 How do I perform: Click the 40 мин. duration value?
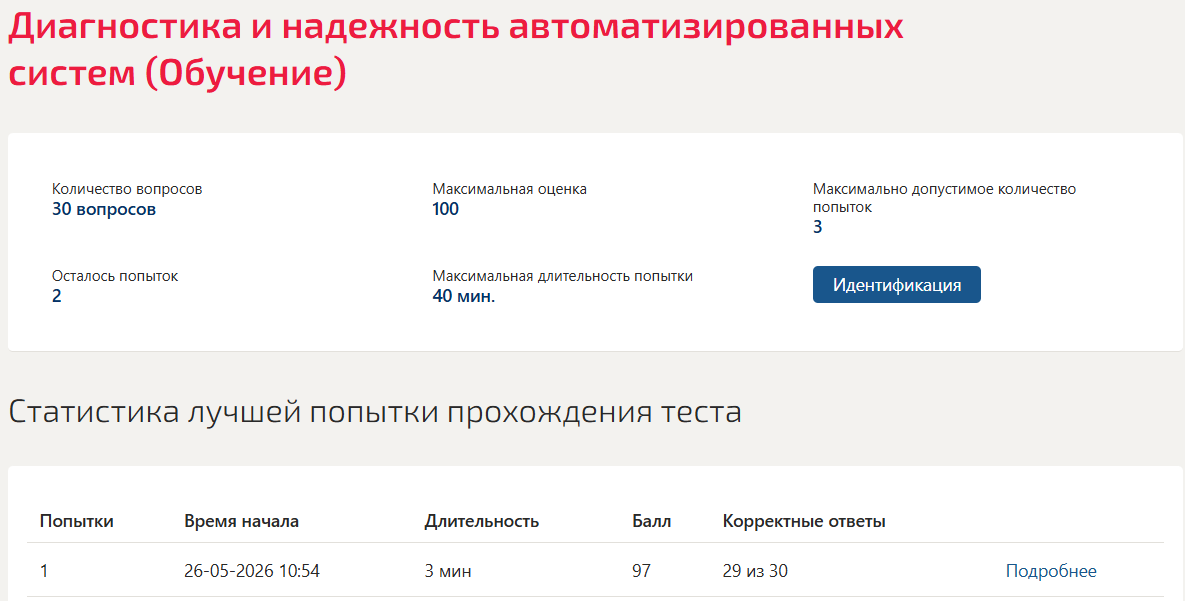[463, 296]
